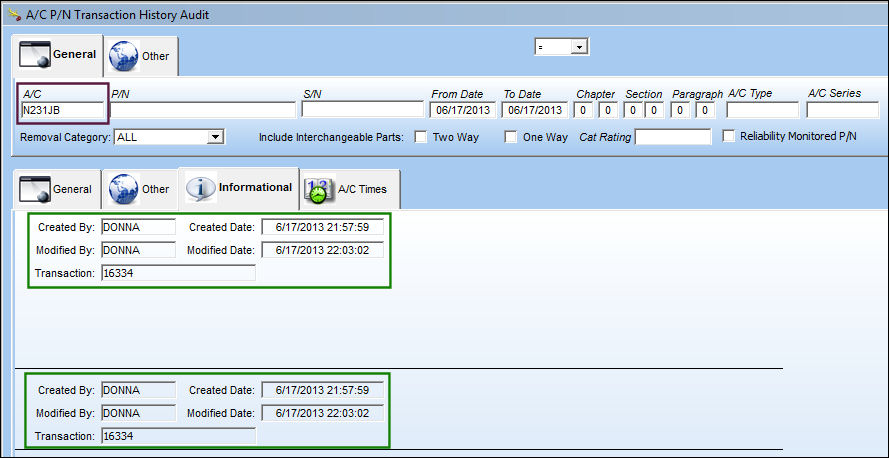Image resolution: width=889 pixels, height=458 pixels.
Task: Click into the S/N input field
Action: (x=363, y=109)
